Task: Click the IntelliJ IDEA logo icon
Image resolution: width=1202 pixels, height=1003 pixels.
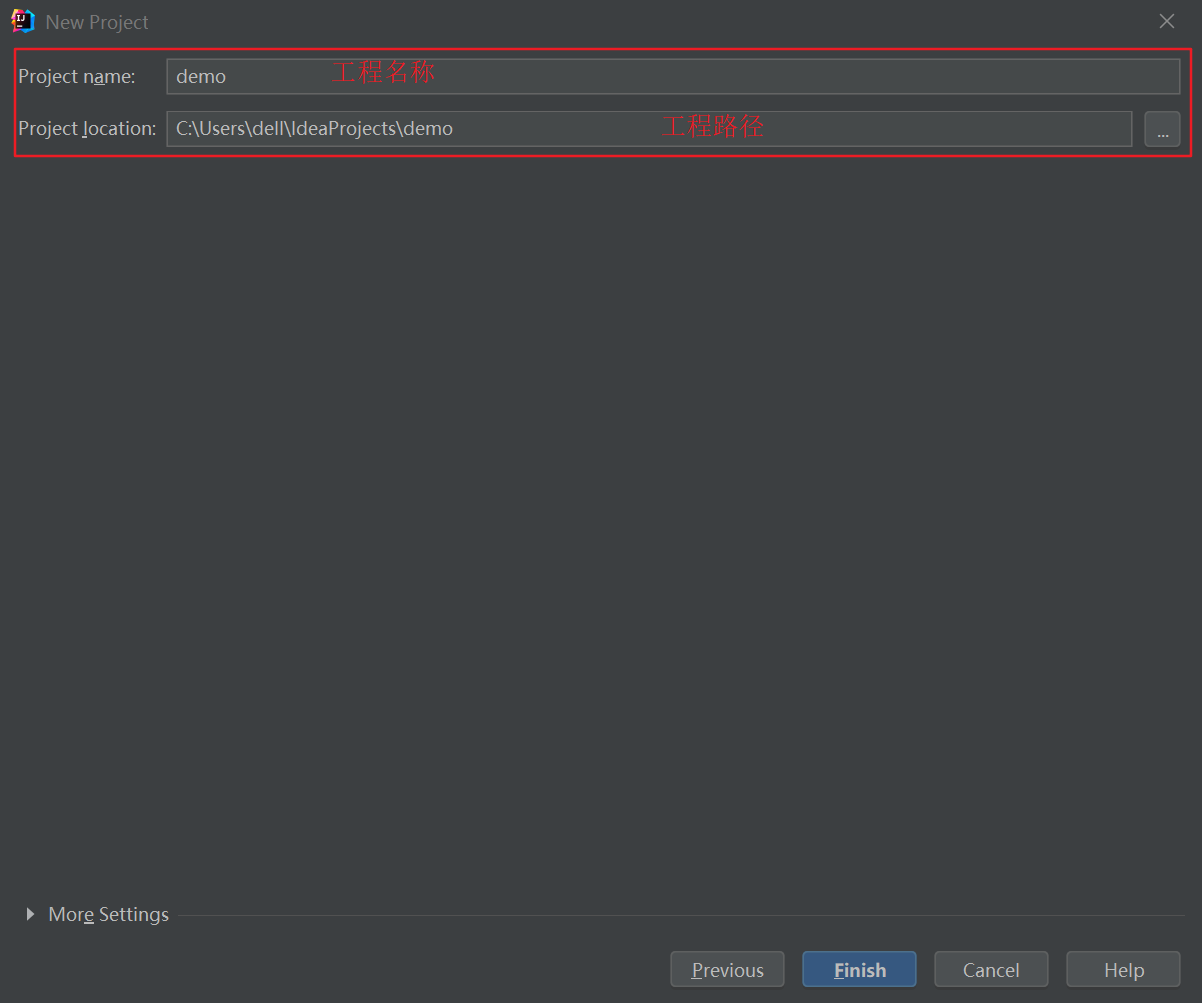Action: tap(22, 21)
